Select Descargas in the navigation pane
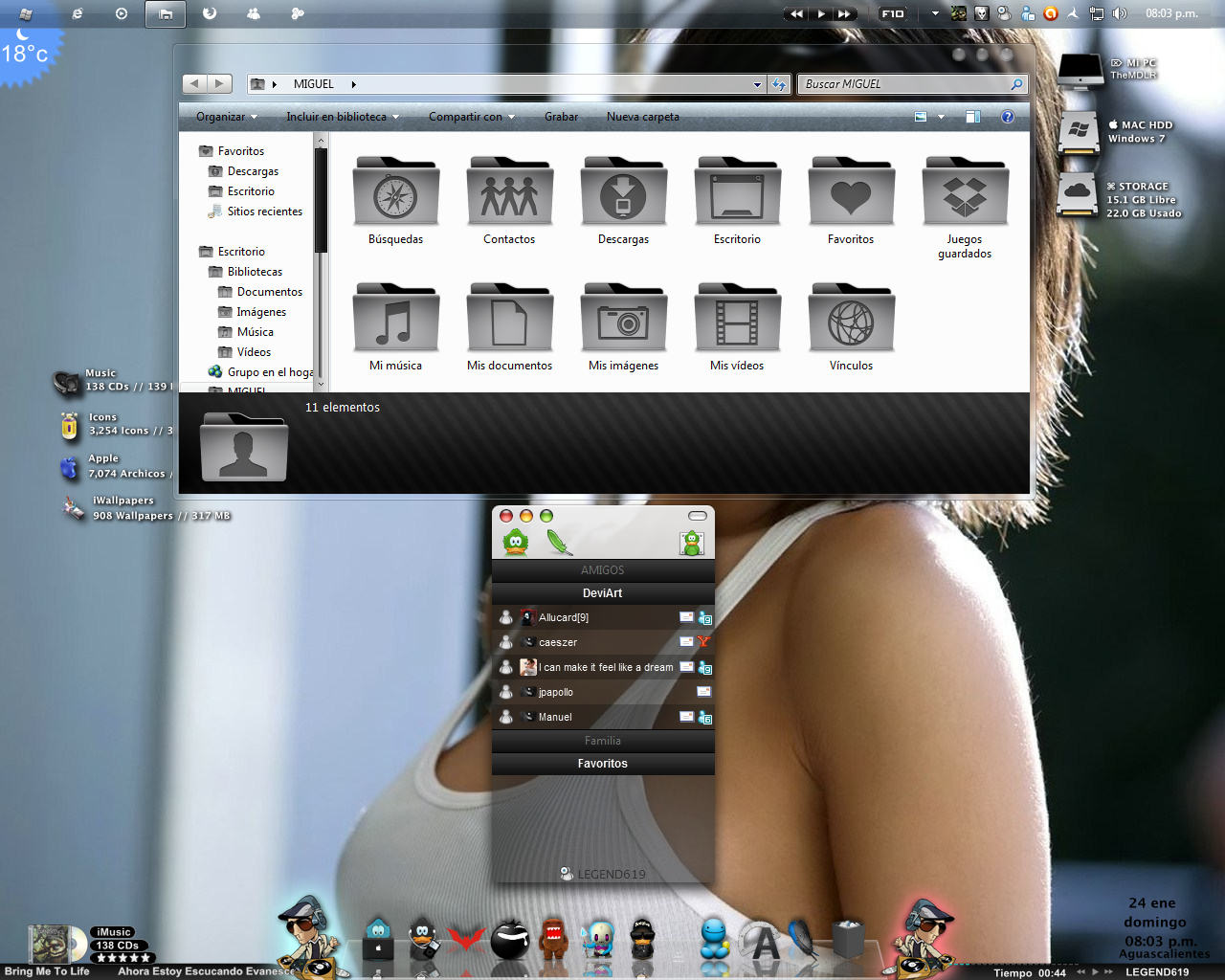Viewport: 1225px width, 980px height. pos(253,171)
